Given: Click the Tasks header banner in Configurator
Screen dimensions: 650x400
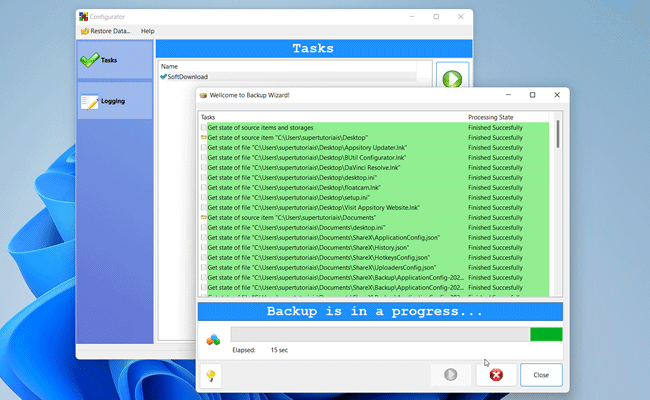Looking at the screenshot, I should click(314, 48).
